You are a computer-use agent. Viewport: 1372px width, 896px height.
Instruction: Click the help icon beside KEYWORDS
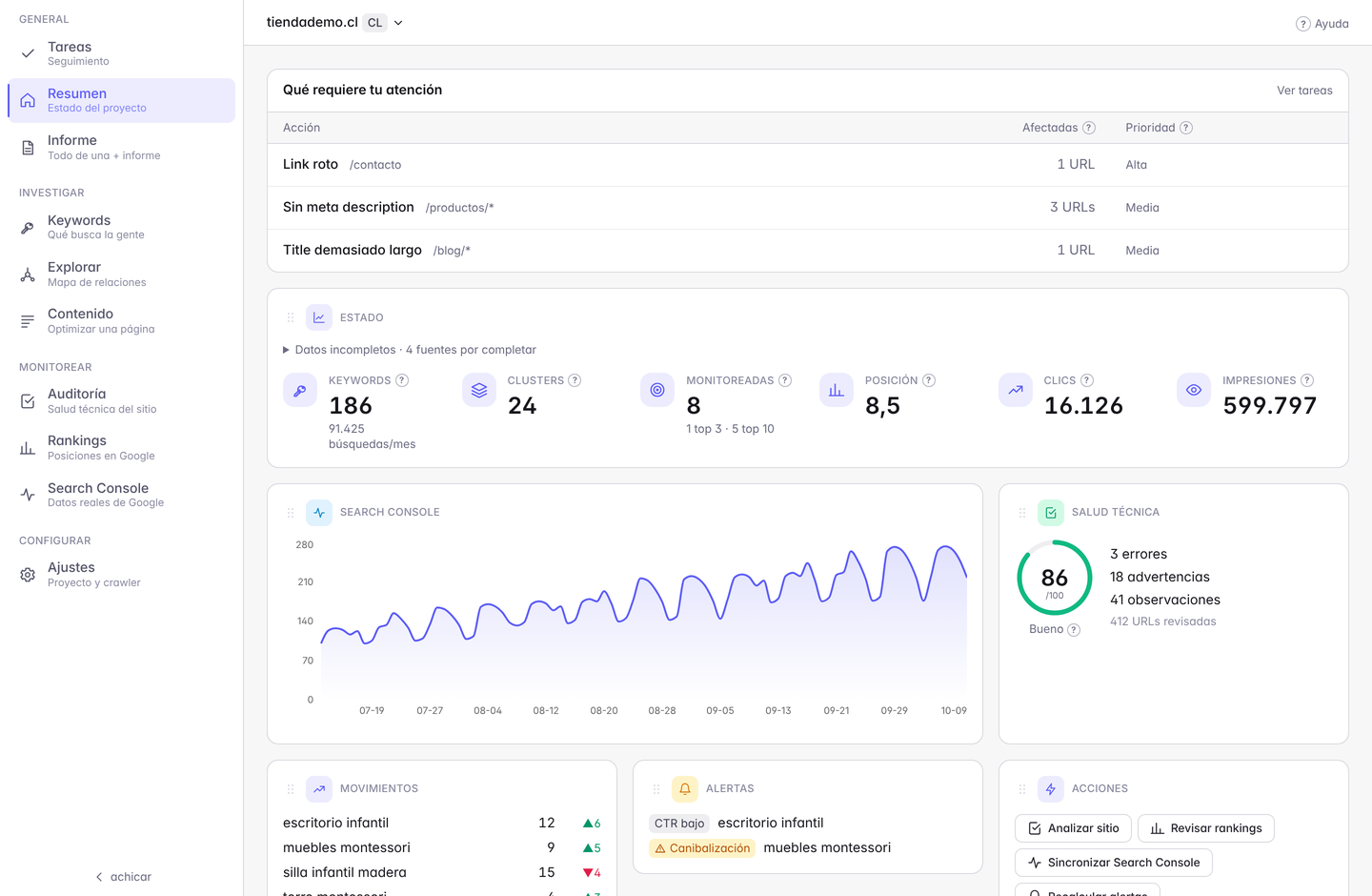point(402,380)
